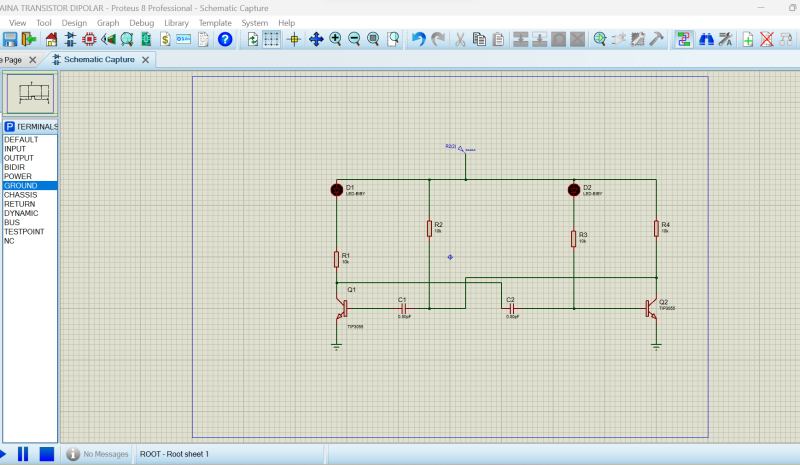
Task: Select POWER in the terminals list
Action: 18,176
